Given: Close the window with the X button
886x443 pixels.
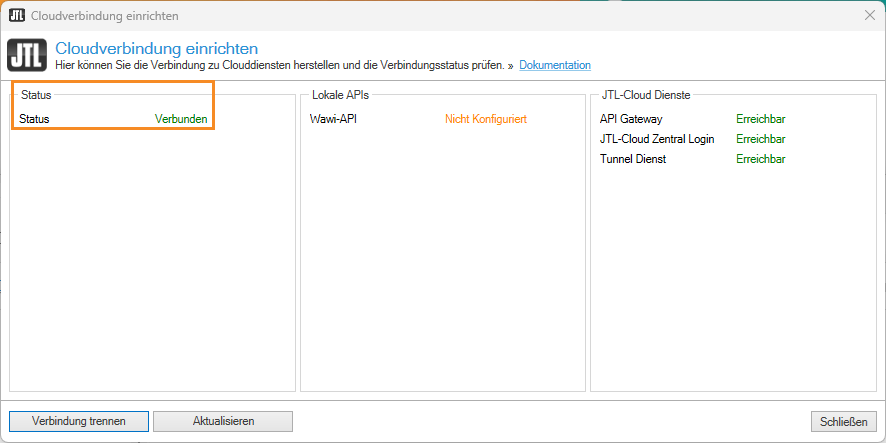Looking at the screenshot, I should pyautogui.click(x=869, y=16).
